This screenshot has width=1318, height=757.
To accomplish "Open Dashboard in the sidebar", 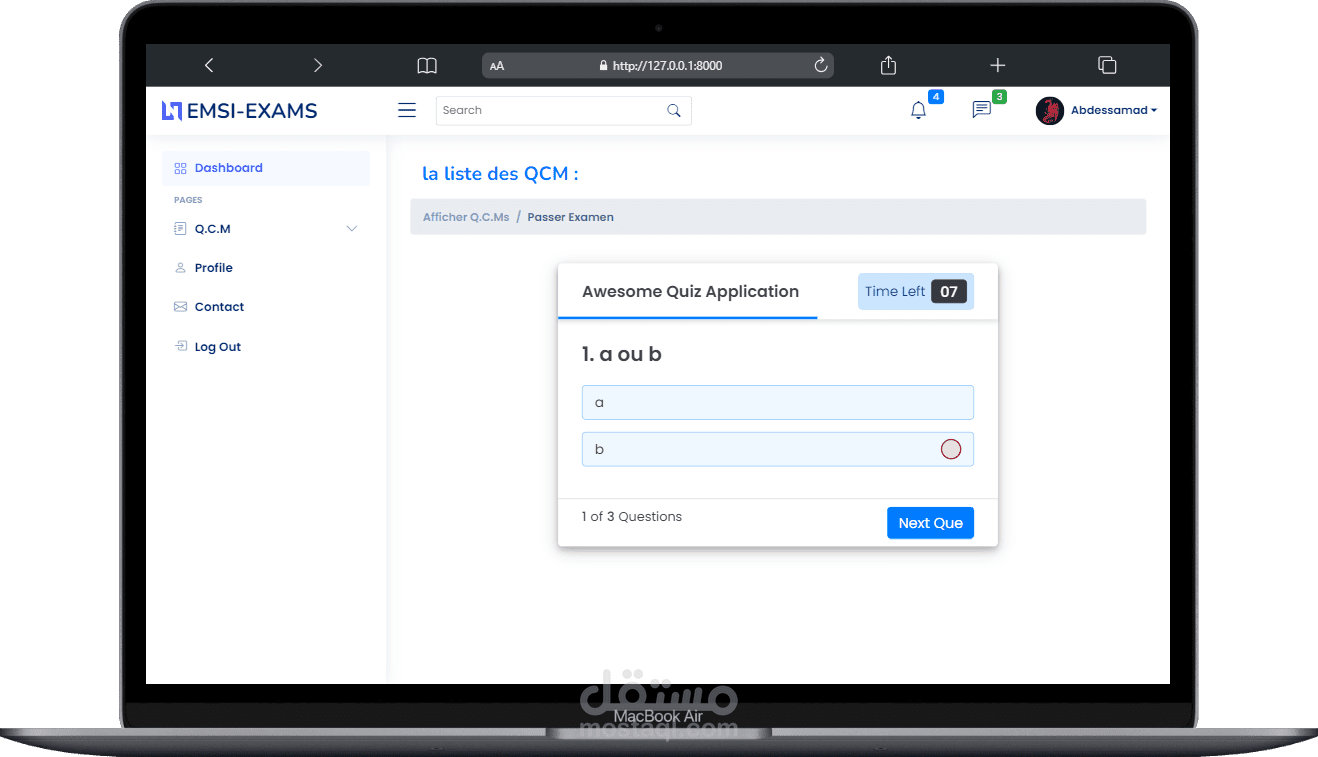I will coord(266,168).
